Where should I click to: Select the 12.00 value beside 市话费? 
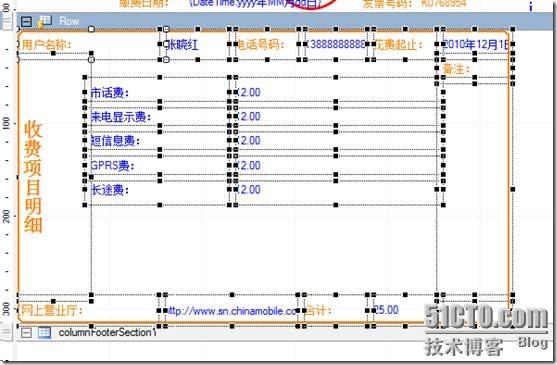click(x=248, y=92)
